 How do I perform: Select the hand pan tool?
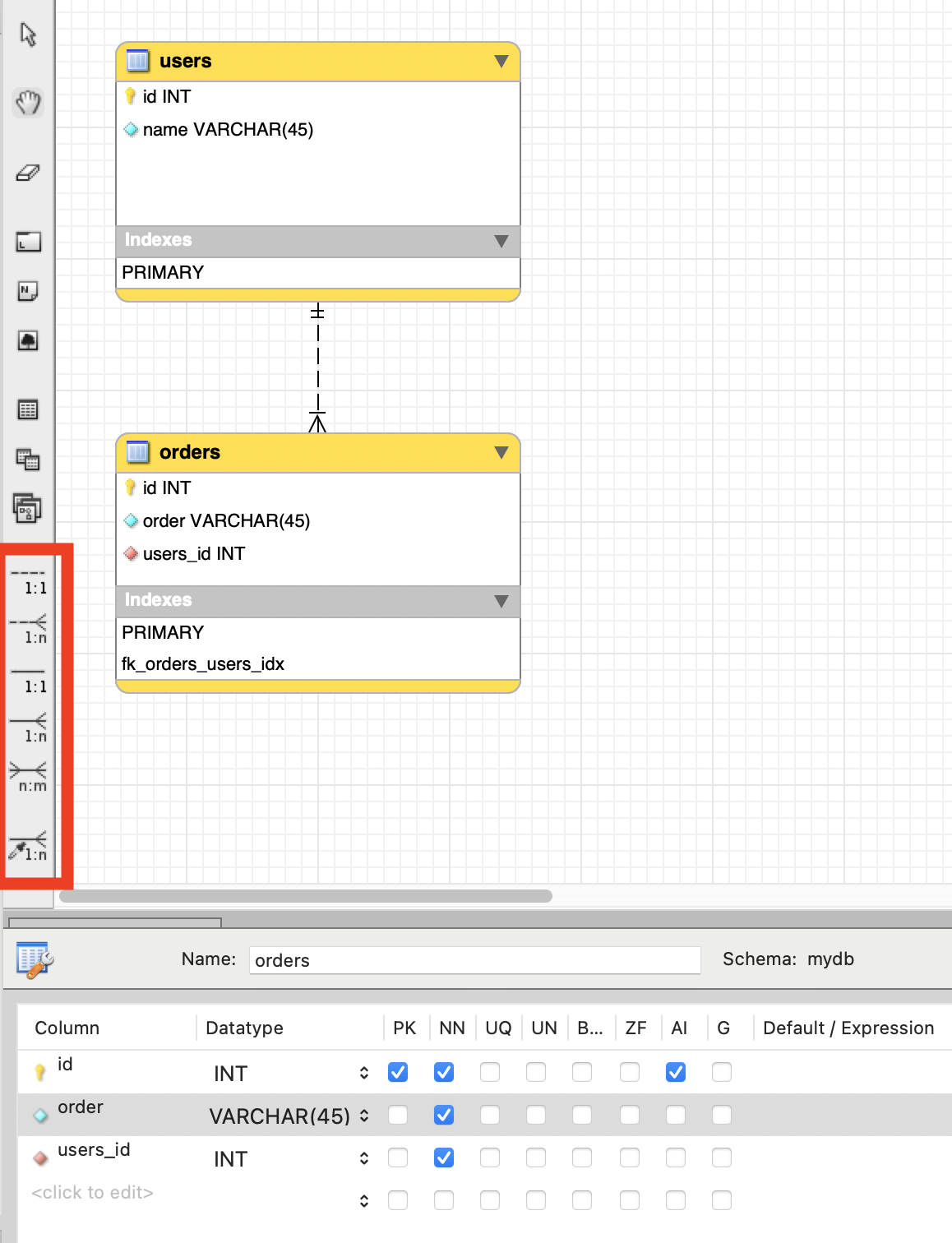(28, 103)
